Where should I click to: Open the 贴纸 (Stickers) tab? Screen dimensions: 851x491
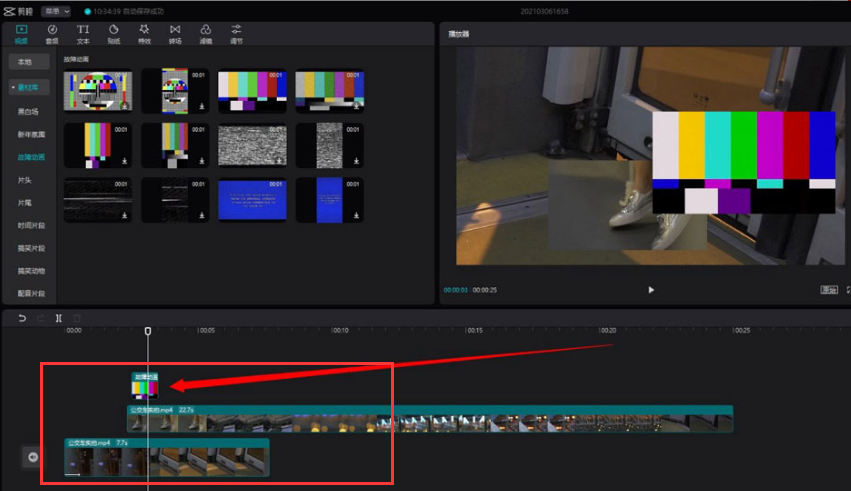pos(113,34)
